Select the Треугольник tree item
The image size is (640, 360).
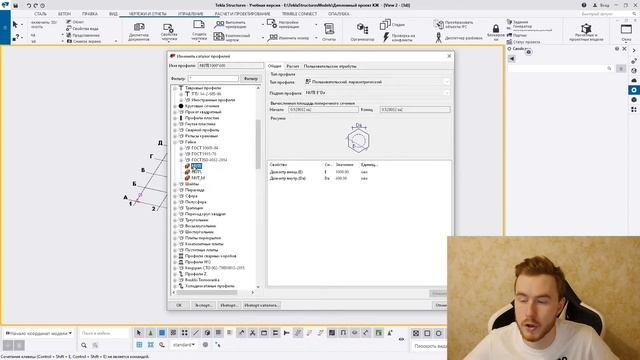point(196,220)
